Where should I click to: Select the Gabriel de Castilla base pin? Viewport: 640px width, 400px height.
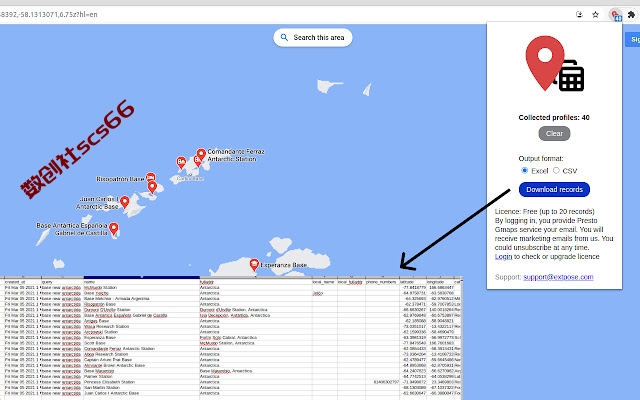point(114,229)
